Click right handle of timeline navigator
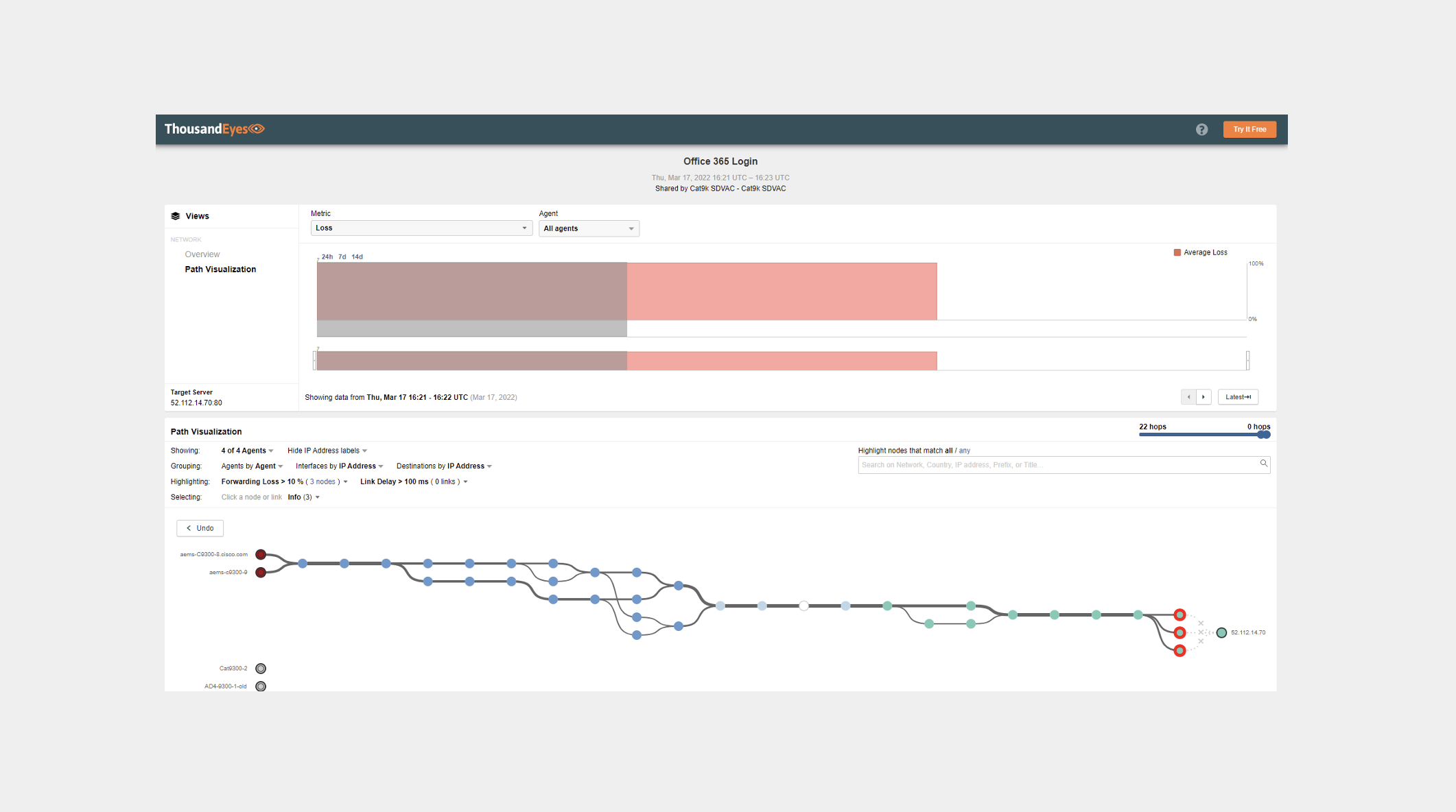The image size is (1456, 812). coord(1247,360)
